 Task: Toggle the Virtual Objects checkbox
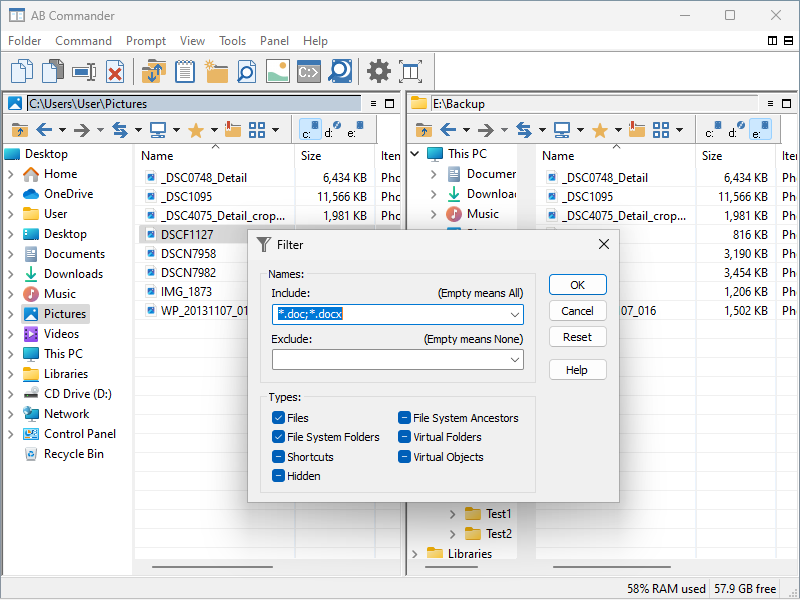[404, 457]
